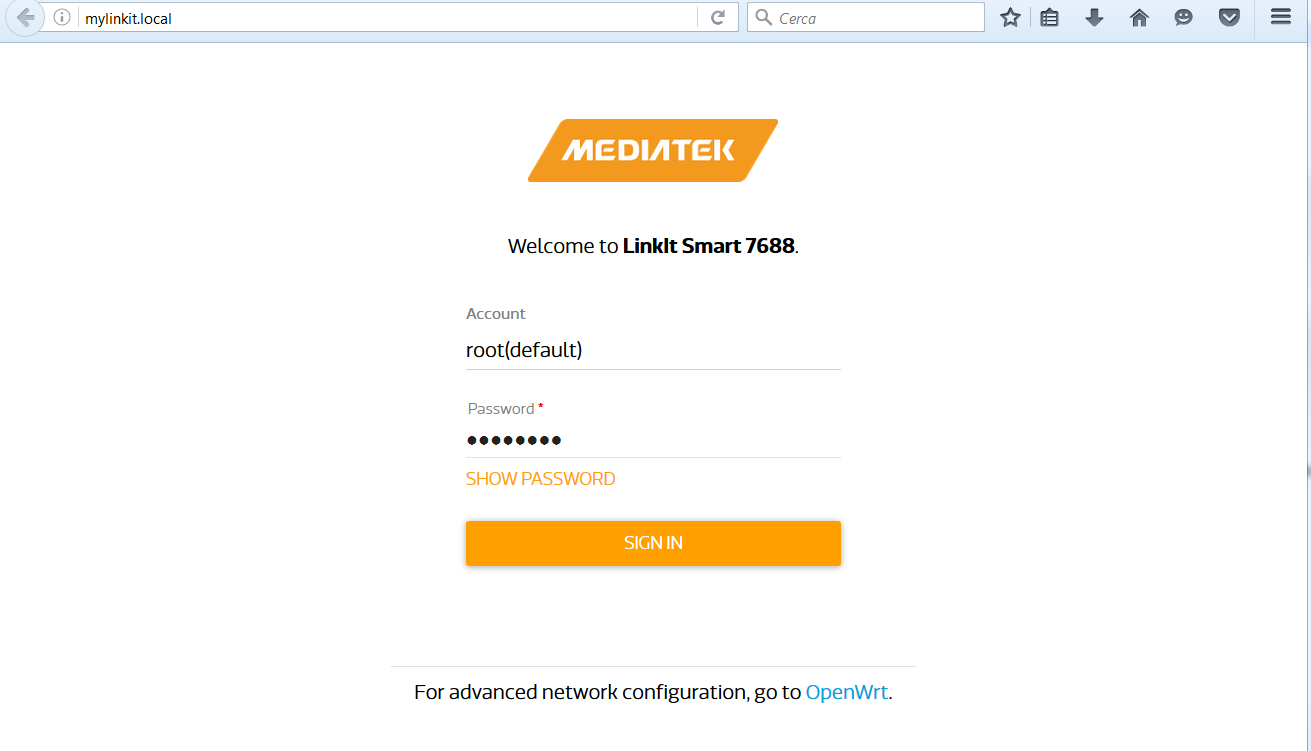
Task: Click the search magnifier icon
Action: 763,18
